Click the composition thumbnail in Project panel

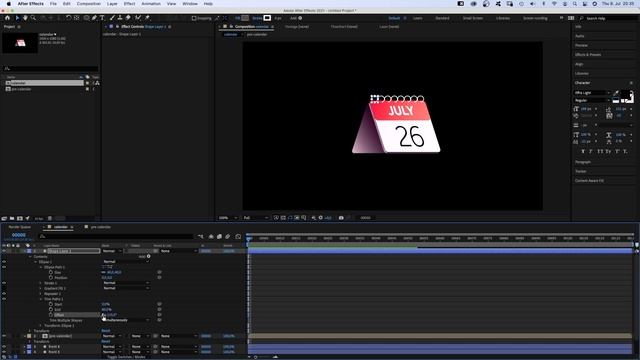point(20,43)
